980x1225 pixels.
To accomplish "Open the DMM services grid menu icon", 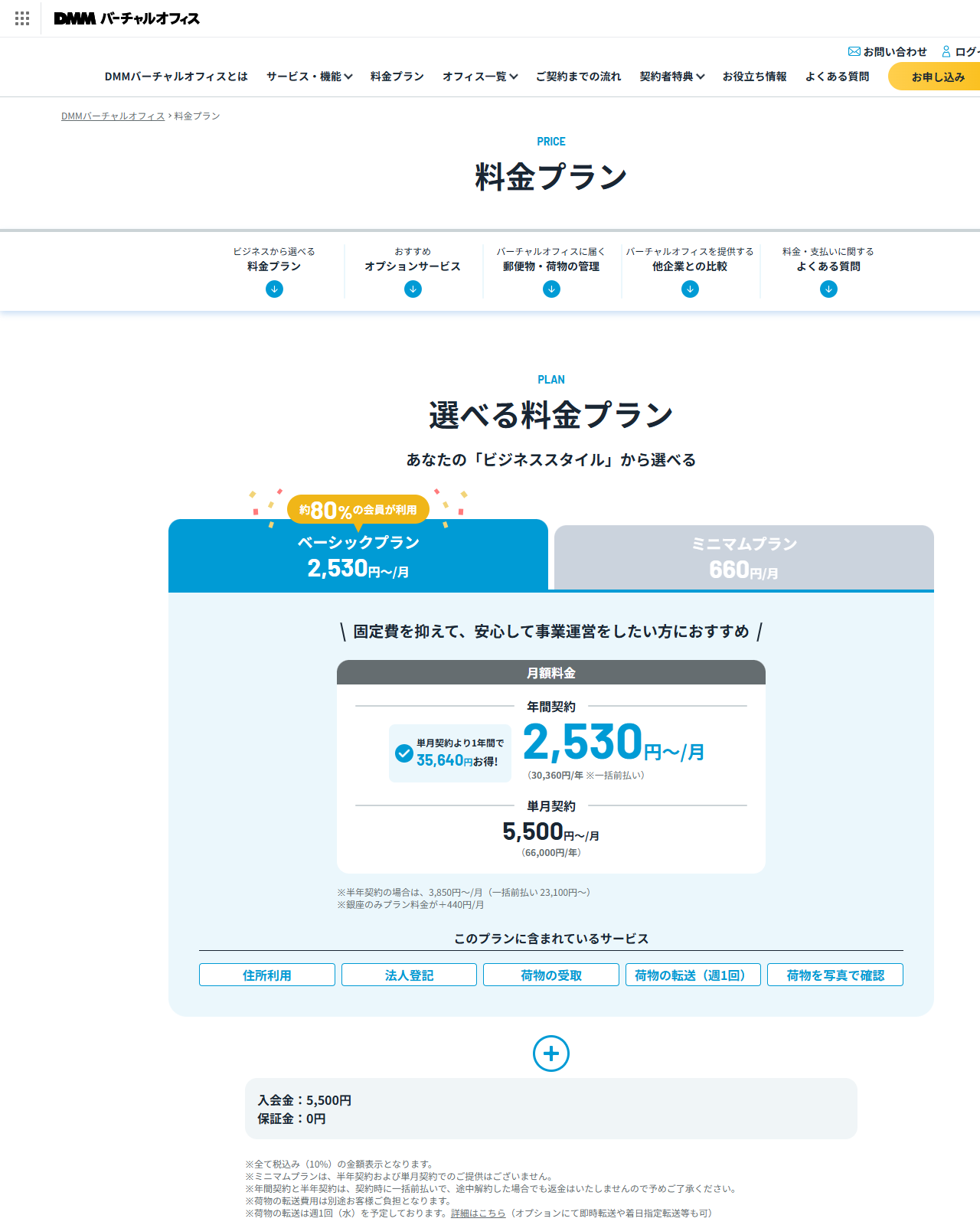I will 22,18.
